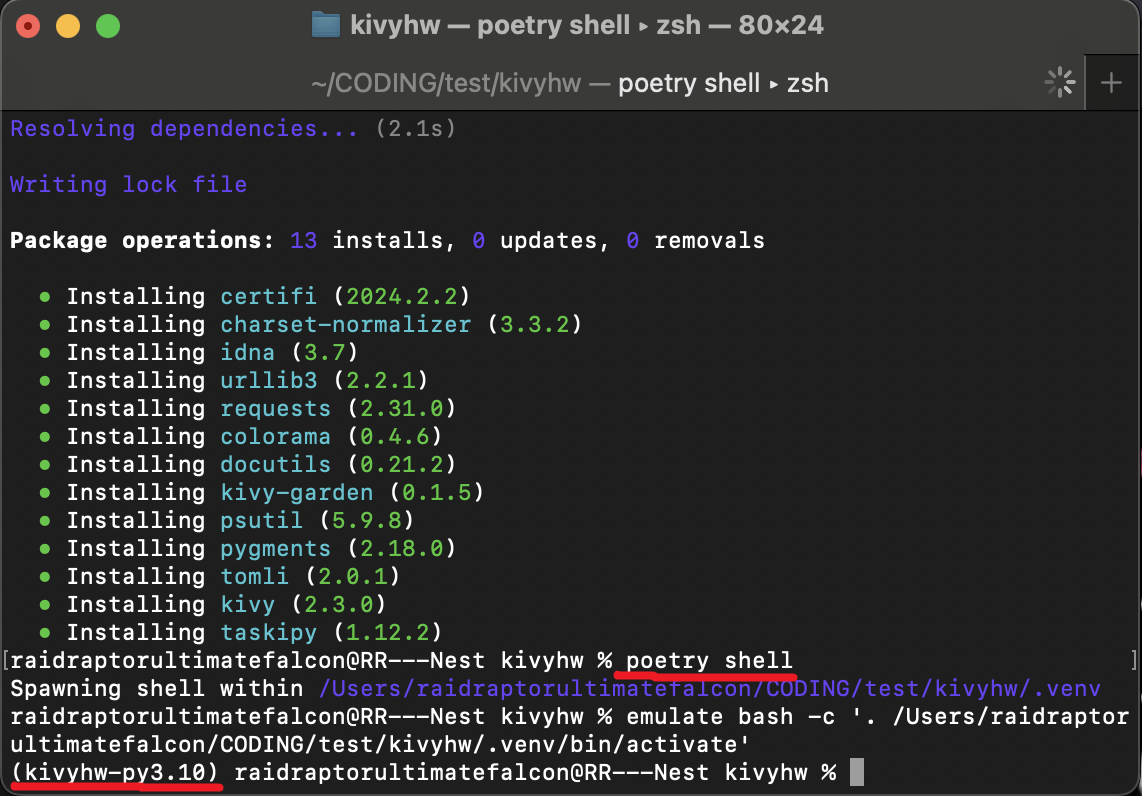Click the window title 'kivyhw — poetry shell ▸ zsh — 80×24'
1142x796 pixels.
586,25
